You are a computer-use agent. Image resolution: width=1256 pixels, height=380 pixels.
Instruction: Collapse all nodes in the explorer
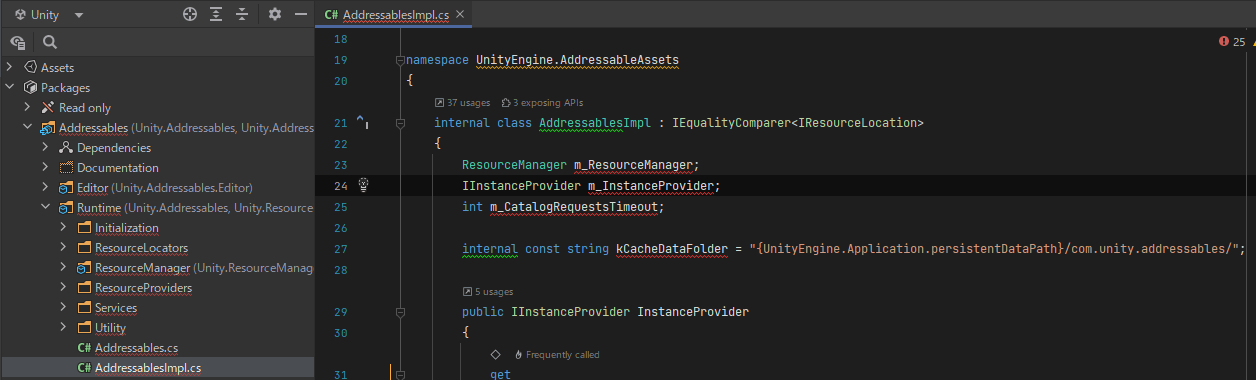click(x=242, y=14)
